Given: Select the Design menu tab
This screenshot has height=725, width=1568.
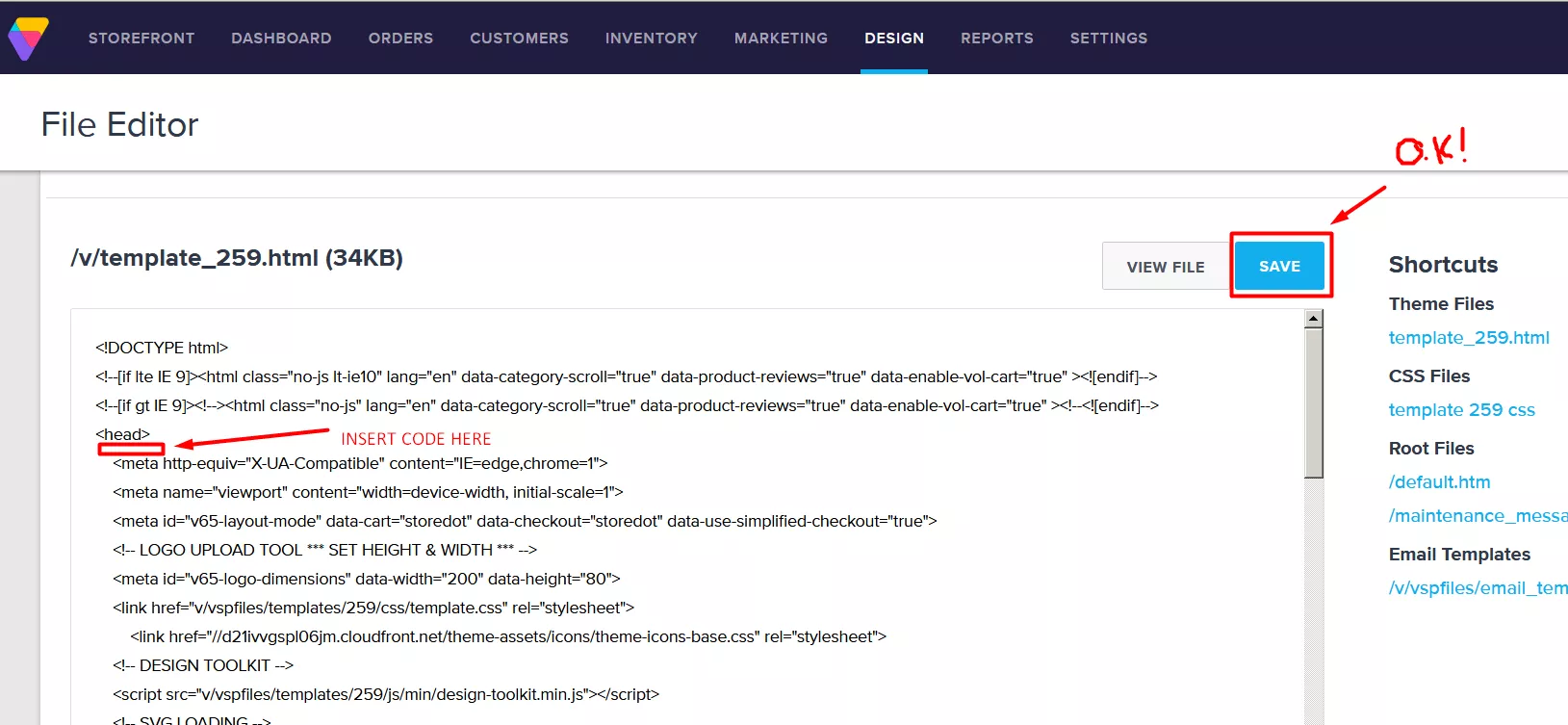Looking at the screenshot, I should [x=894, y=39].
